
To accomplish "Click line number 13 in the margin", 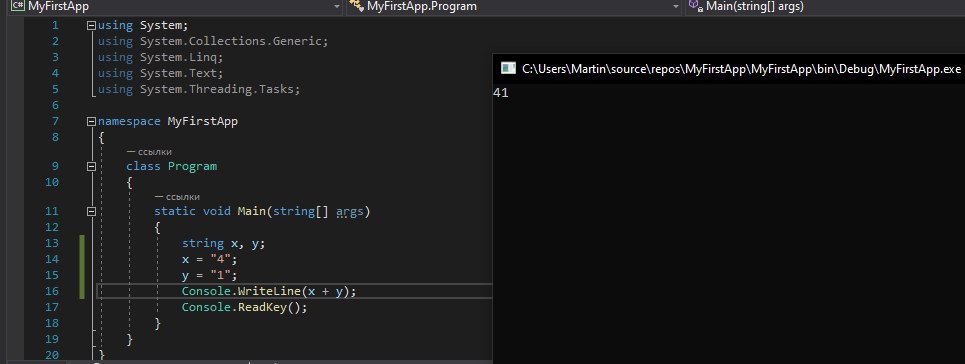I will click(52, 243).
